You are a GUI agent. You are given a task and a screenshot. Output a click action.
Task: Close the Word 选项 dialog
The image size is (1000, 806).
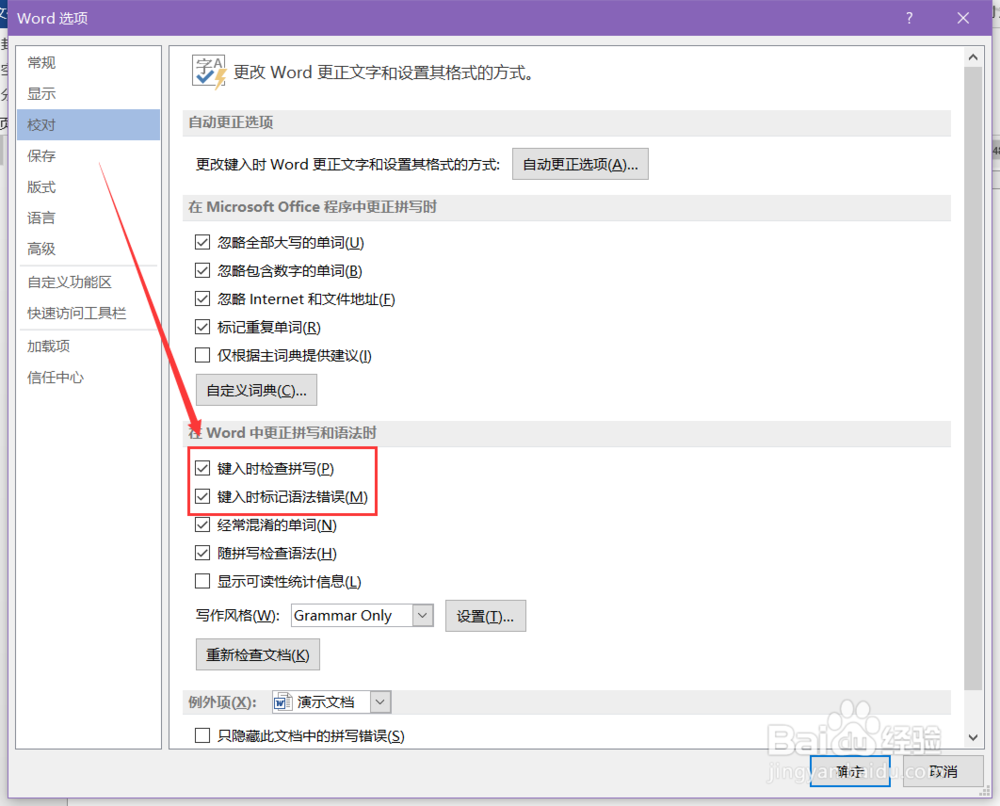[963, 18]
